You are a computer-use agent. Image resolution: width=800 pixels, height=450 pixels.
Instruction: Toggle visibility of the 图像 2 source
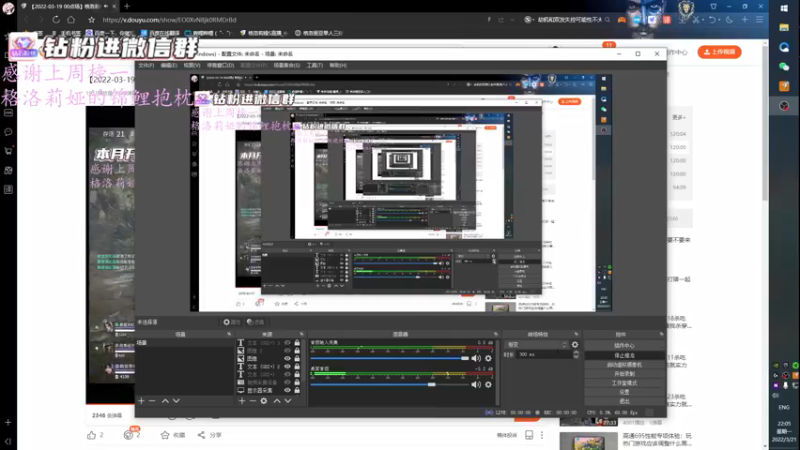[287, 351]
